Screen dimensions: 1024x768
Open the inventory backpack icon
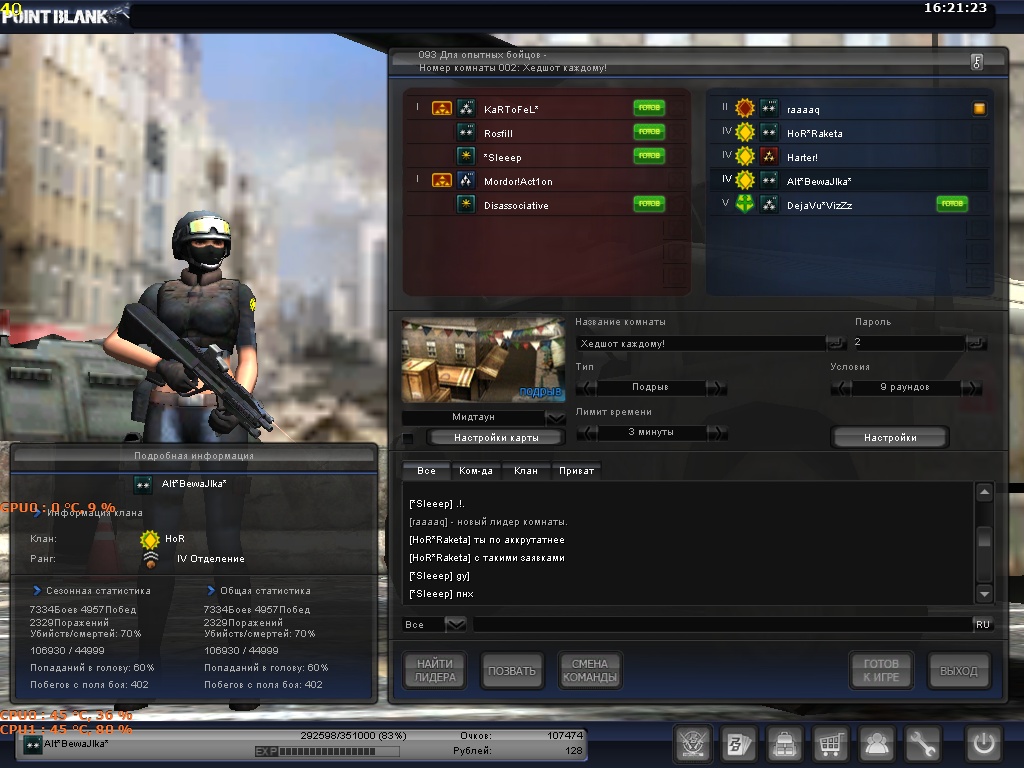[x=784, y=743]
